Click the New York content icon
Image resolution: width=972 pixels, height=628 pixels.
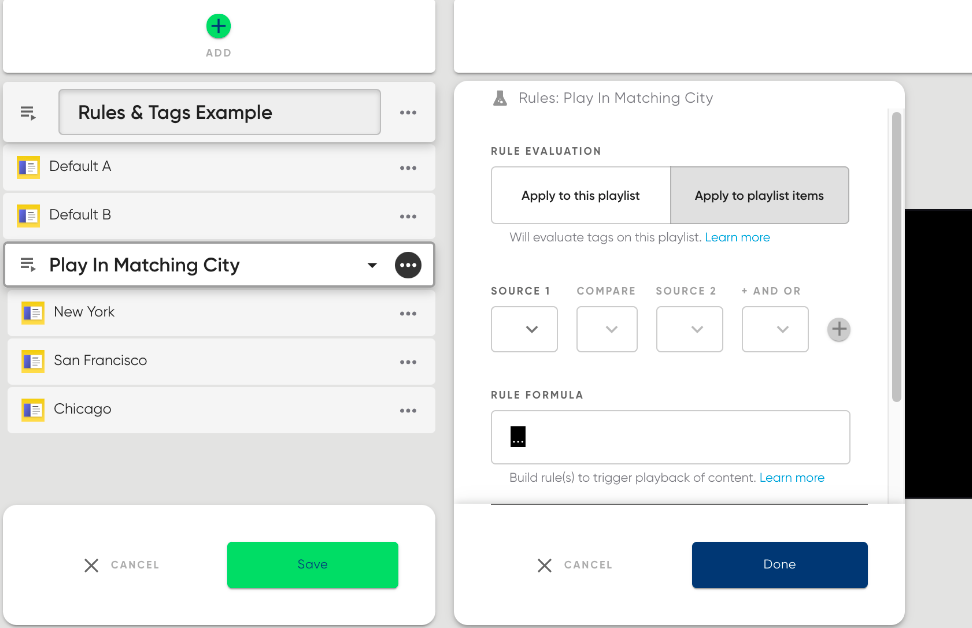(x=33, y=312)
